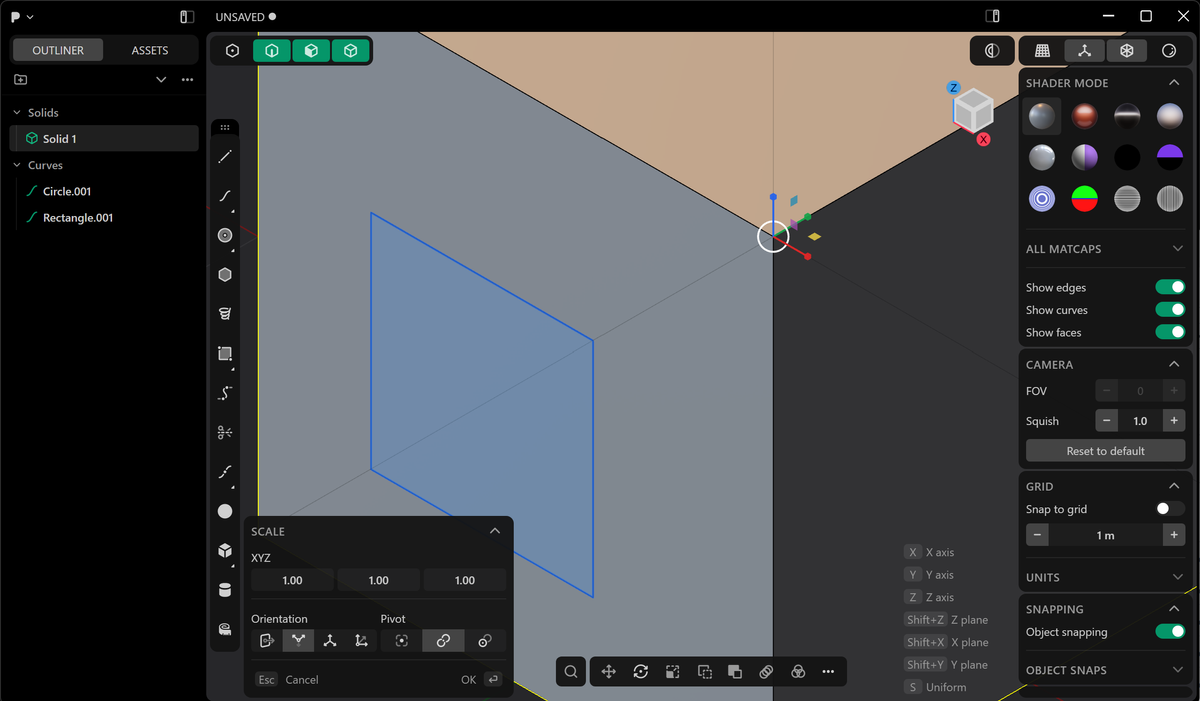
Task: Disable Show curves
Action: pos(1169,309)
